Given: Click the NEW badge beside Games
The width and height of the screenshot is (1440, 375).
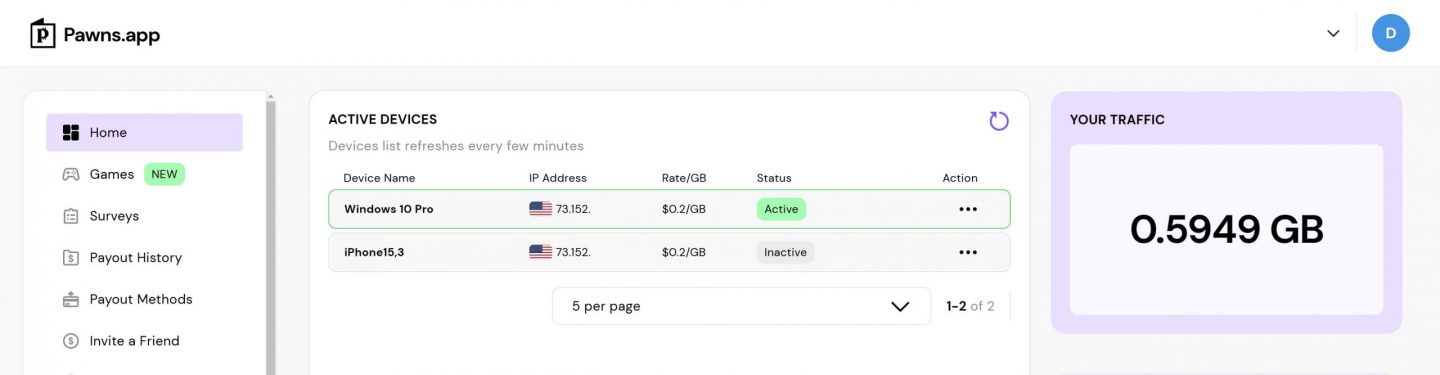Looking at the screenshot, I should [164, 174].
